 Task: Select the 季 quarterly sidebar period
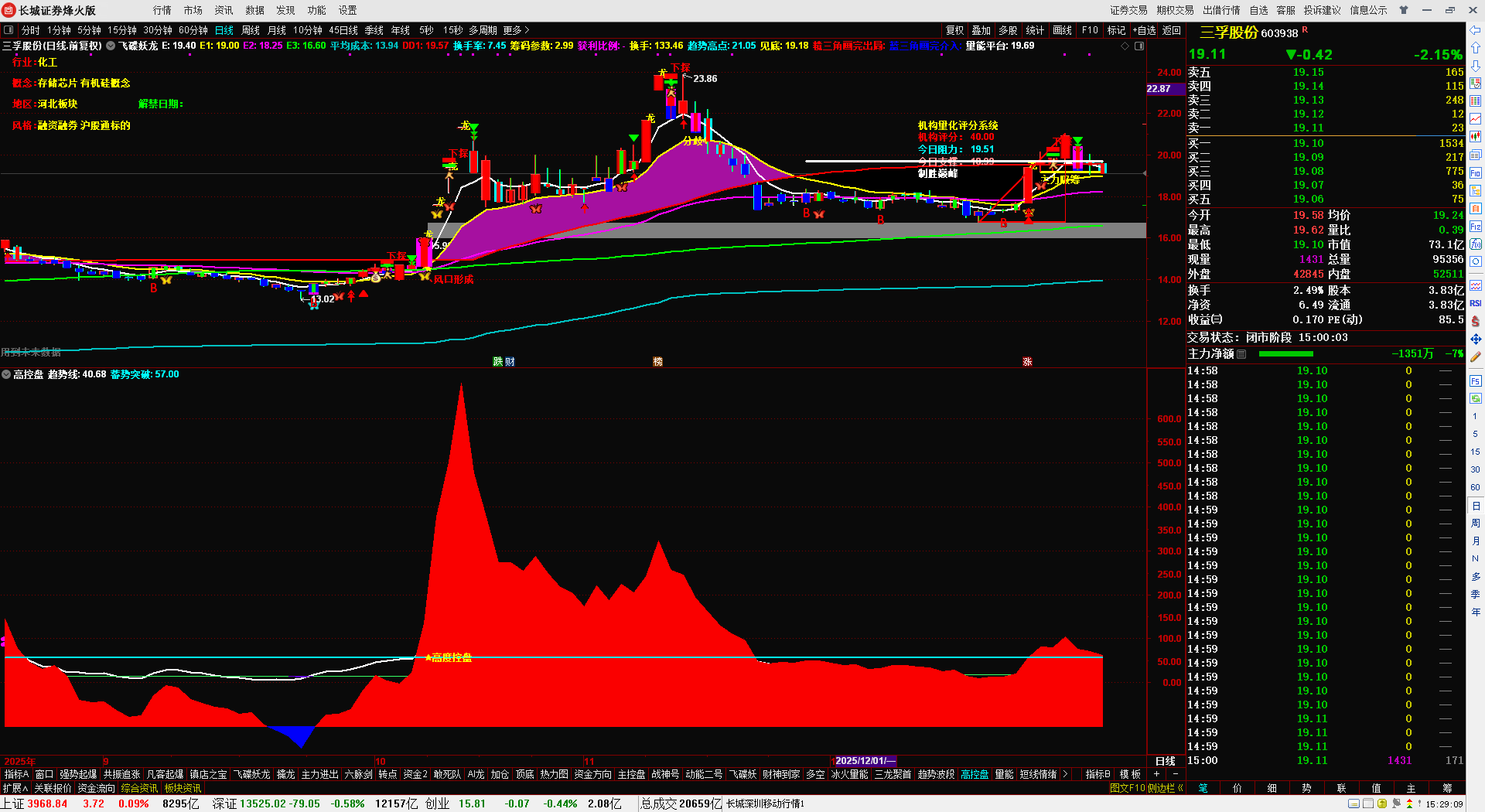coord(1475,594)
